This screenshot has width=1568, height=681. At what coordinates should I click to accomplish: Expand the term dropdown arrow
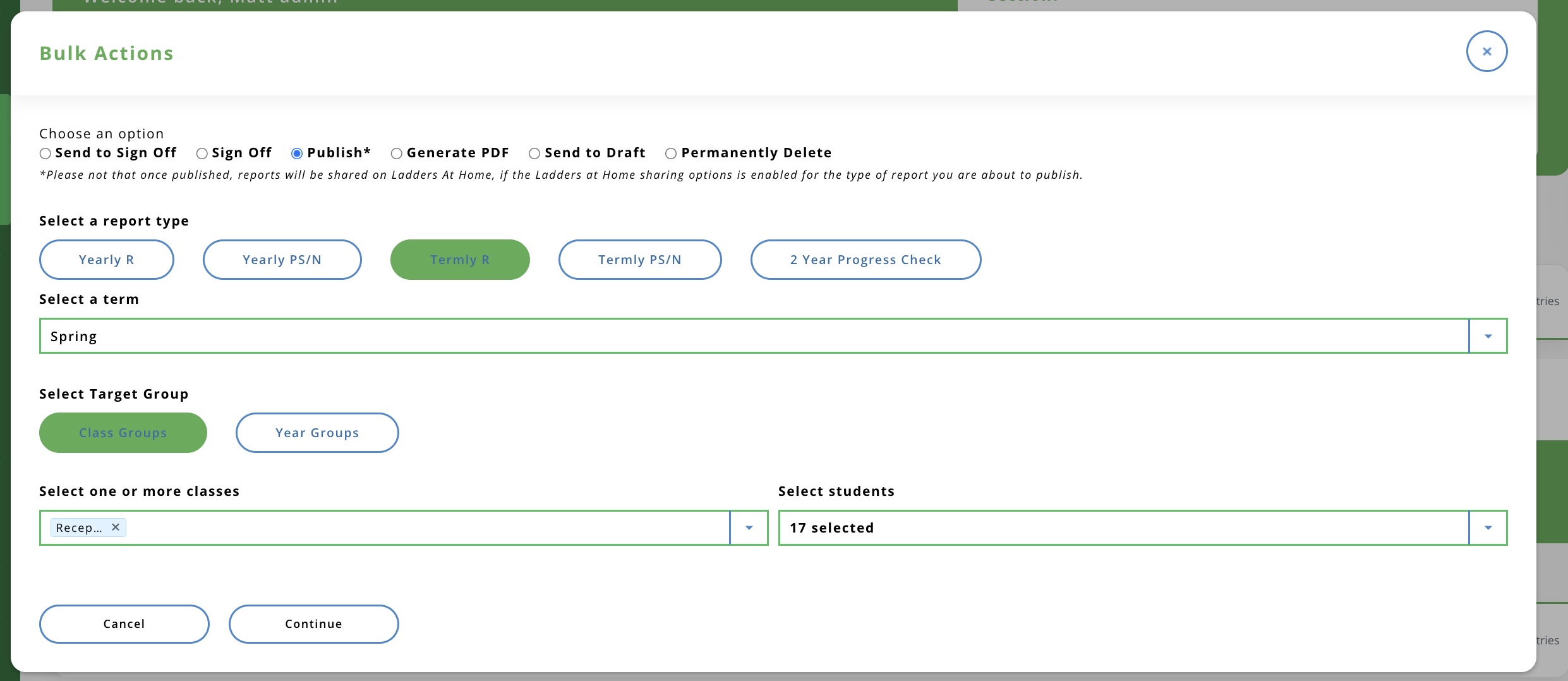1488,336
